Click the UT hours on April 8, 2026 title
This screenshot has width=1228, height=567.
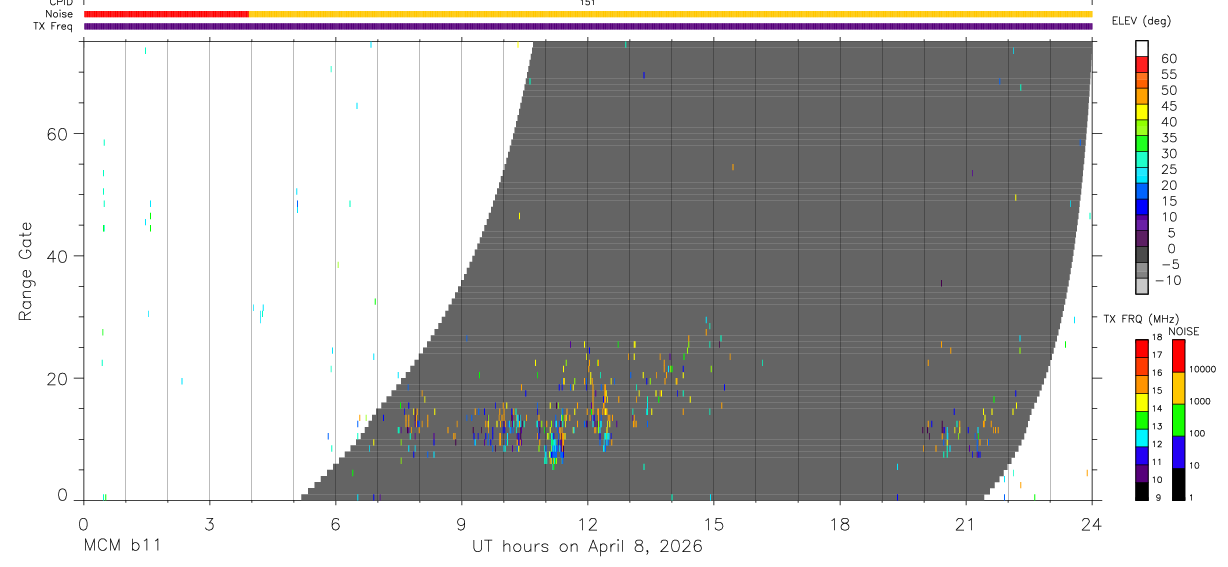pos(588,547)
